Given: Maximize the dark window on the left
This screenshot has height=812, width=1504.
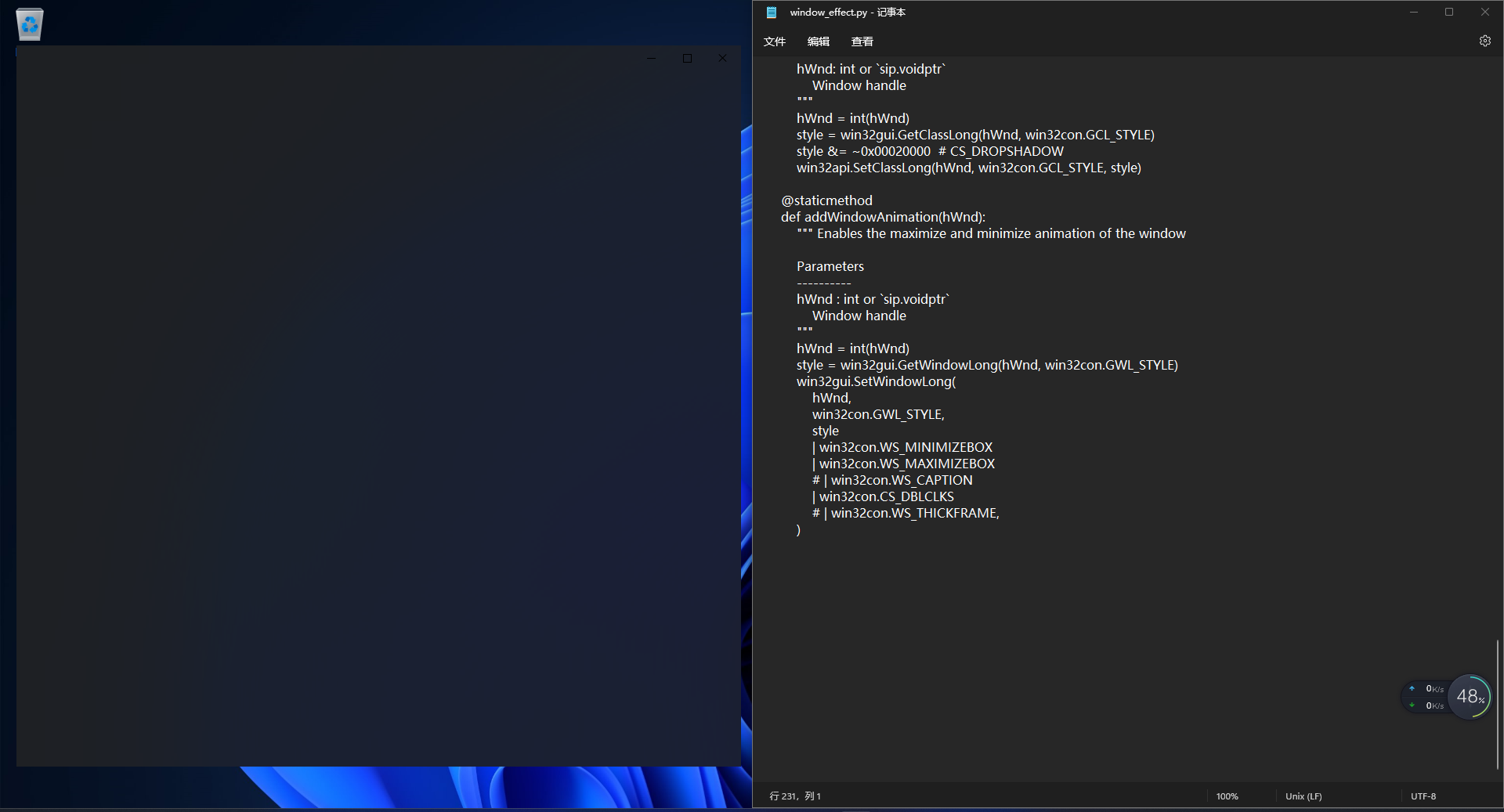Looking at the screenshot, I should tap(687, 57).
